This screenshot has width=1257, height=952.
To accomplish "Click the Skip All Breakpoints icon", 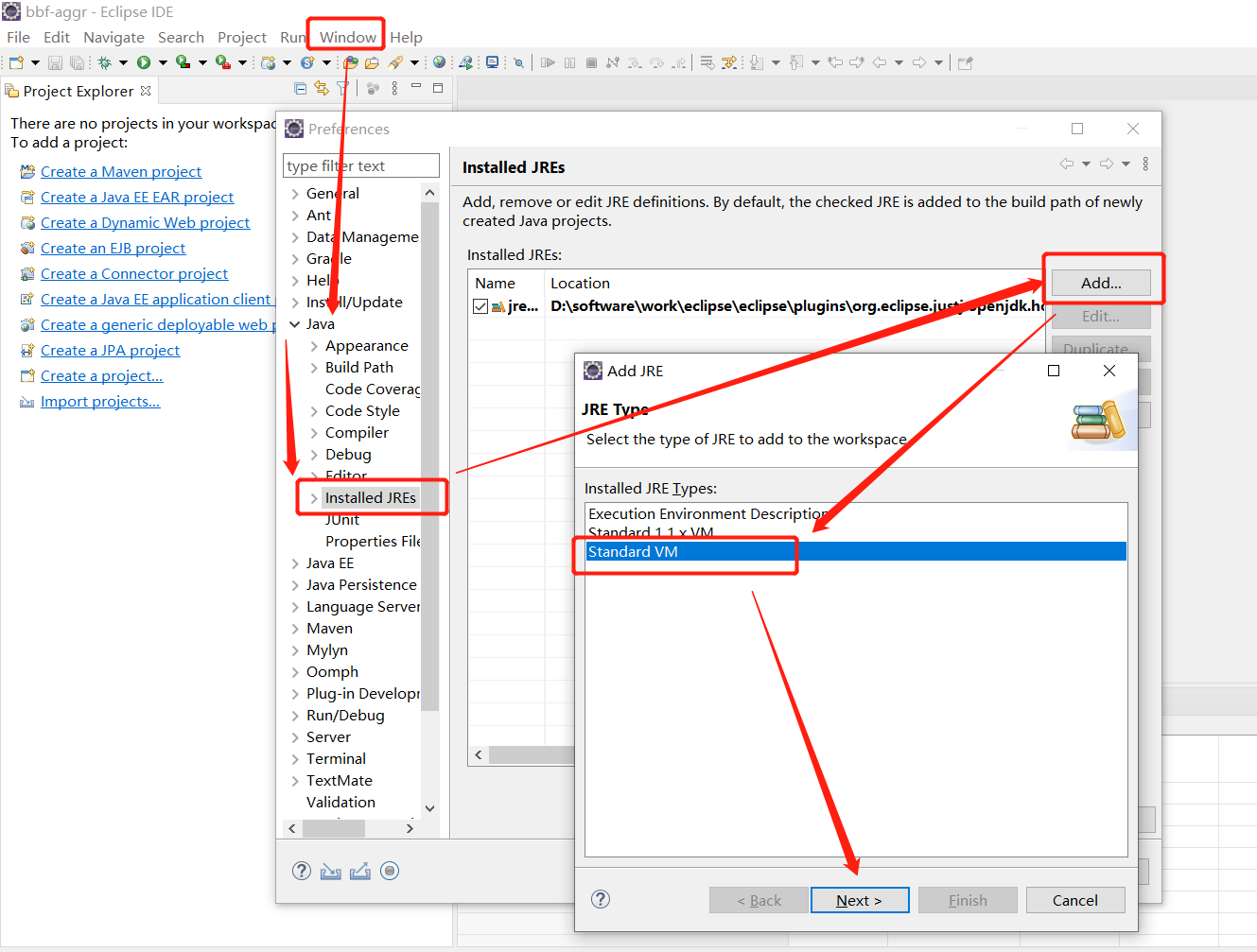I will point(518,62).
